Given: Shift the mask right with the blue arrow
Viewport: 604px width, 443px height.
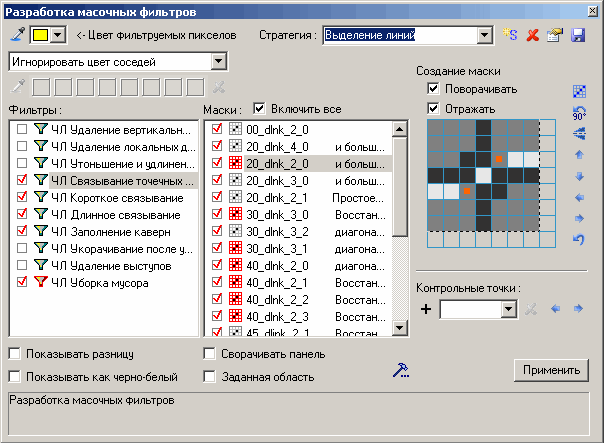Looking at the screenshot, I should pyautogui.click(x=579, y=218).
